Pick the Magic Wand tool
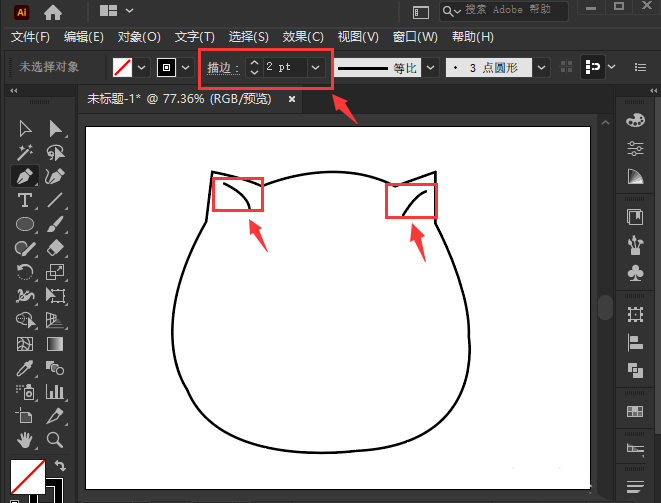This screenshot has height=503, width=661. click(x=25, y=151)
